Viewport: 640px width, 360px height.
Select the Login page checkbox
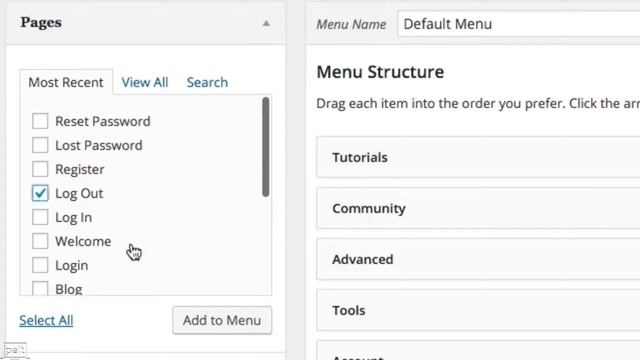click(40, 265)
